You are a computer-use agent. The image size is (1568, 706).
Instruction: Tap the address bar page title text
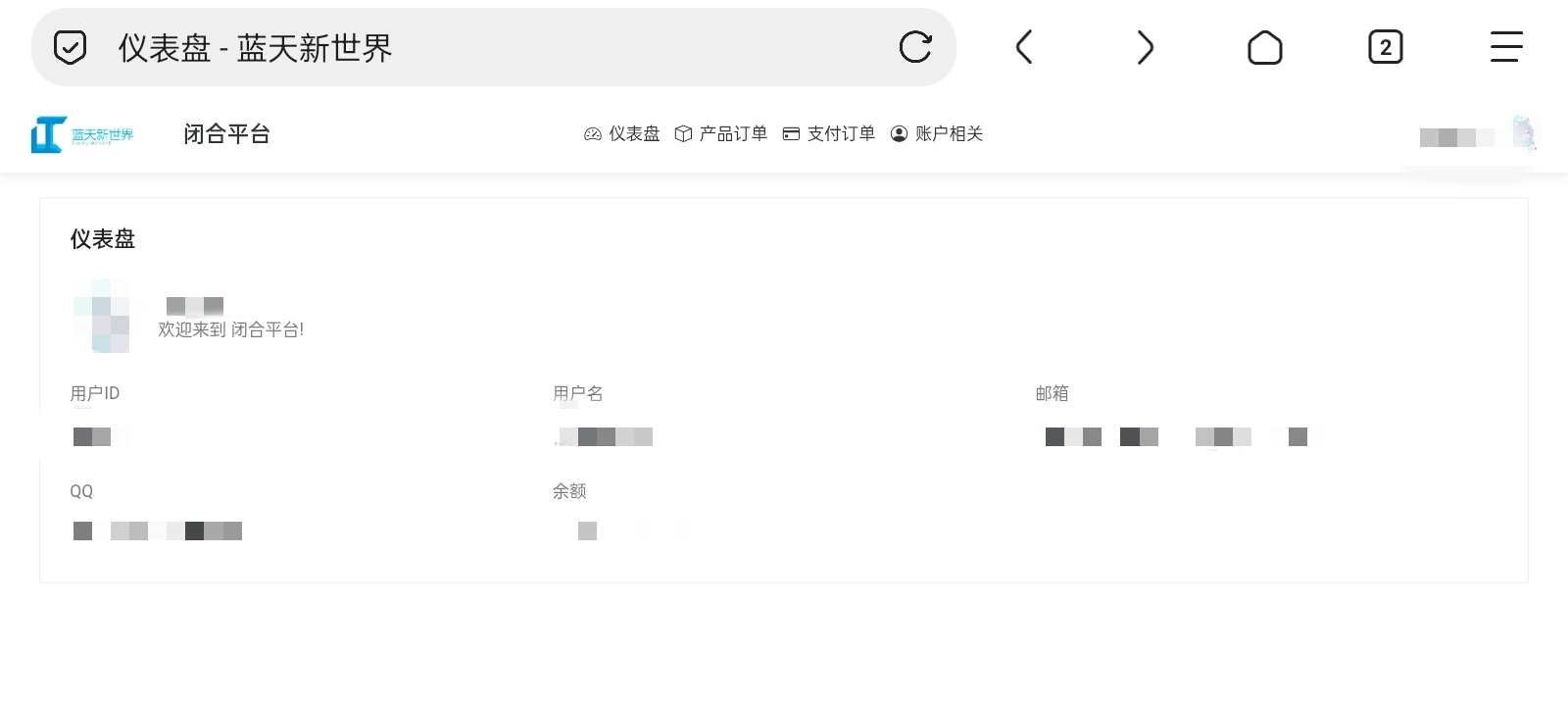[x=255, y=48]
